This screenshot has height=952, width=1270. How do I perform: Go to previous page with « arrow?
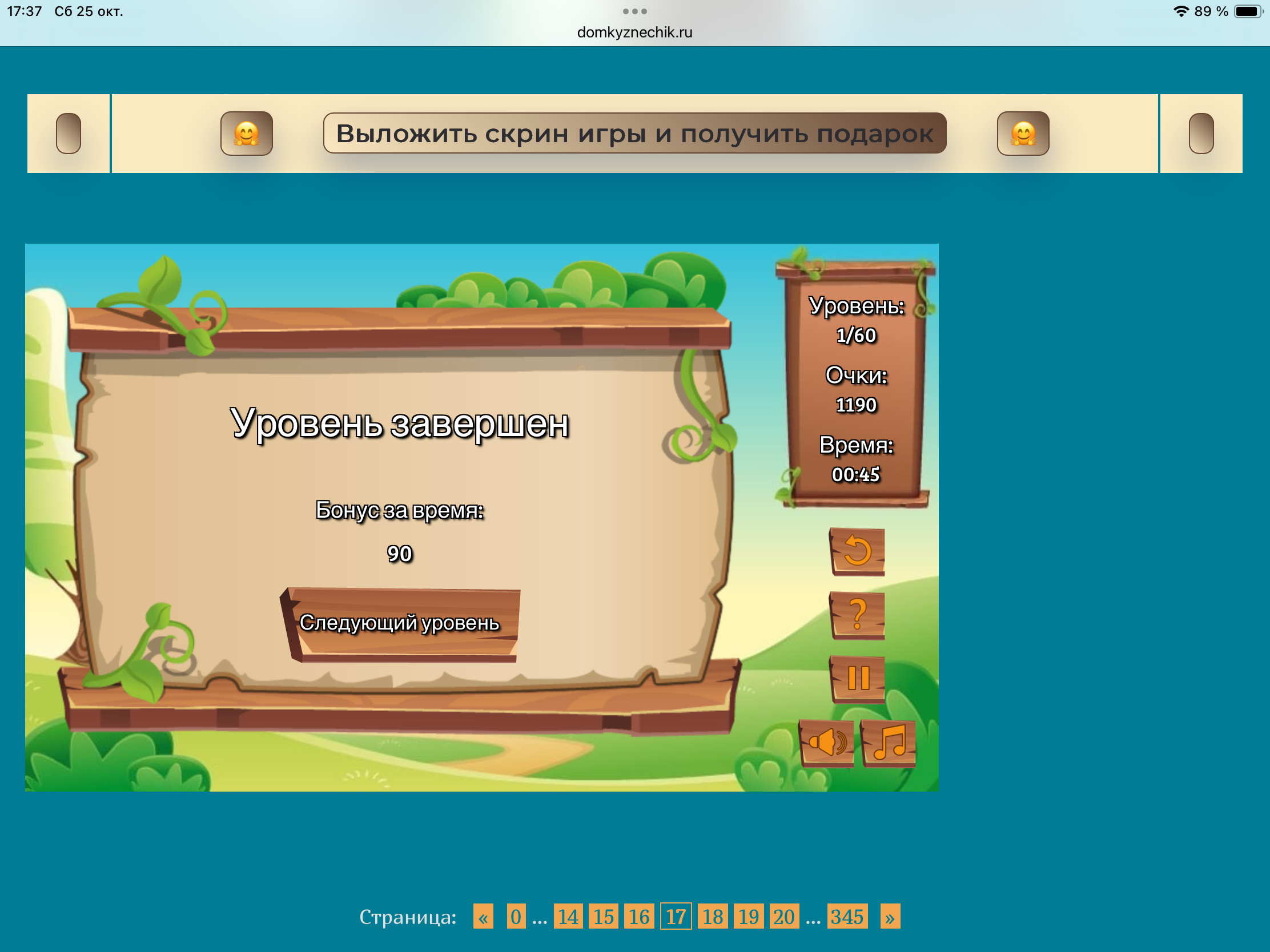click(x=483, y=917)
